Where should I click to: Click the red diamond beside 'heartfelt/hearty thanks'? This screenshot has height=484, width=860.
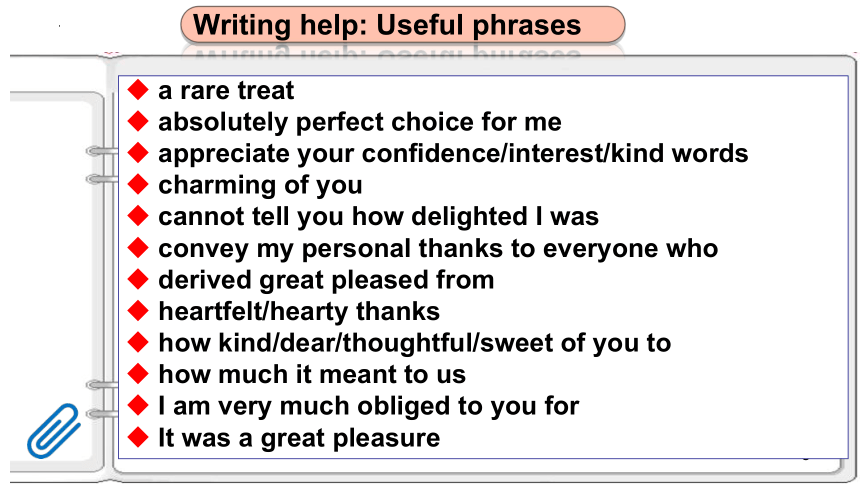(138, 311)
